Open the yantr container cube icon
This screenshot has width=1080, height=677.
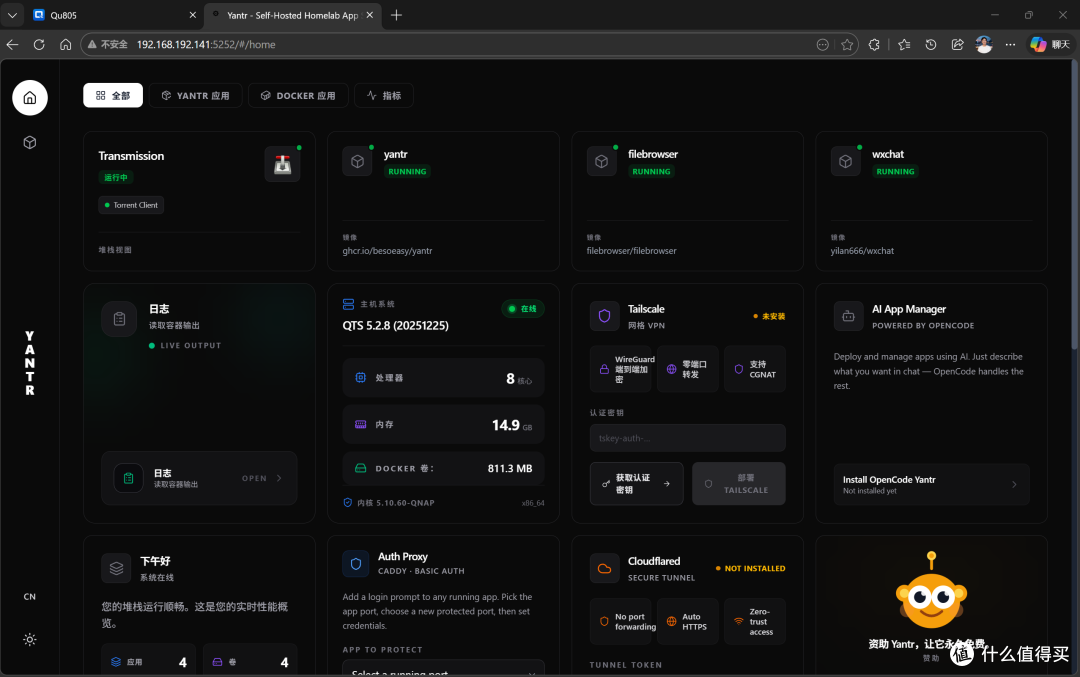(x=357, y=161)
